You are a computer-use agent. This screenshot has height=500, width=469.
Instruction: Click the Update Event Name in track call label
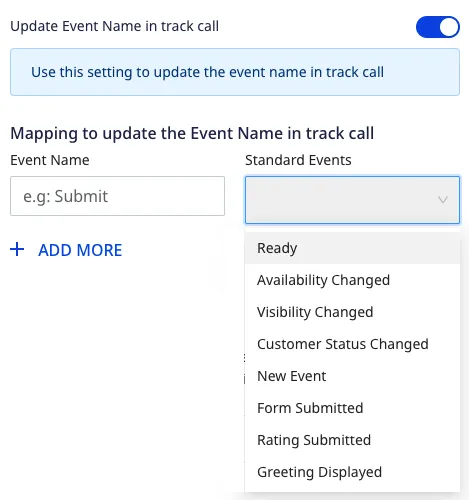[x=114, y=26]
